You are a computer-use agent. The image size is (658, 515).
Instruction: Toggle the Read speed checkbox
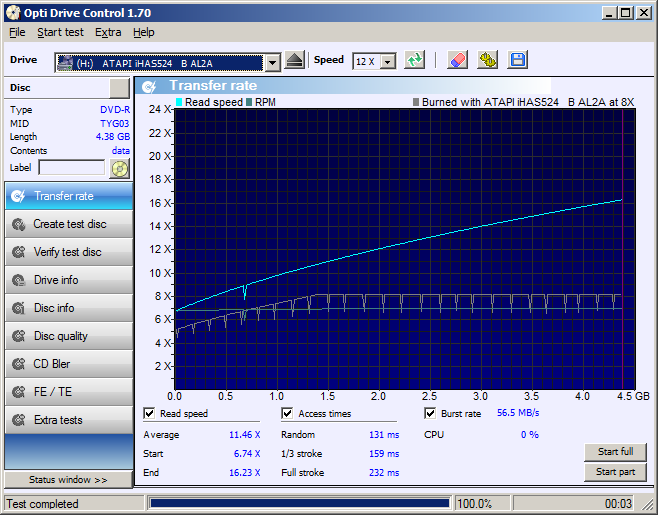(149, 413)
